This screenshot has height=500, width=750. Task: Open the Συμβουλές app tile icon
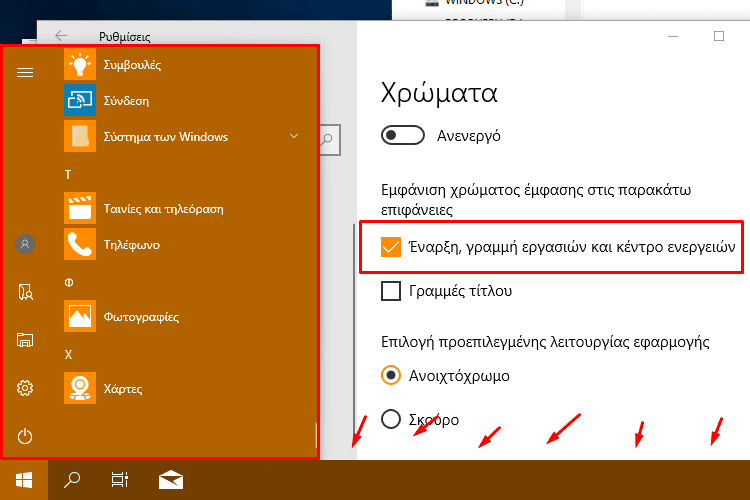tap(80, 64)
